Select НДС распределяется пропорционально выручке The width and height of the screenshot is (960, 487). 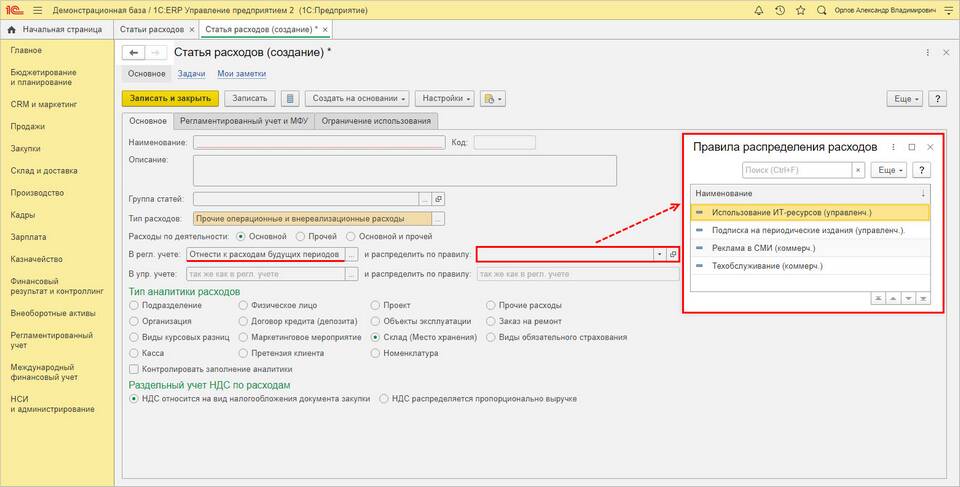tap(384, 399)
